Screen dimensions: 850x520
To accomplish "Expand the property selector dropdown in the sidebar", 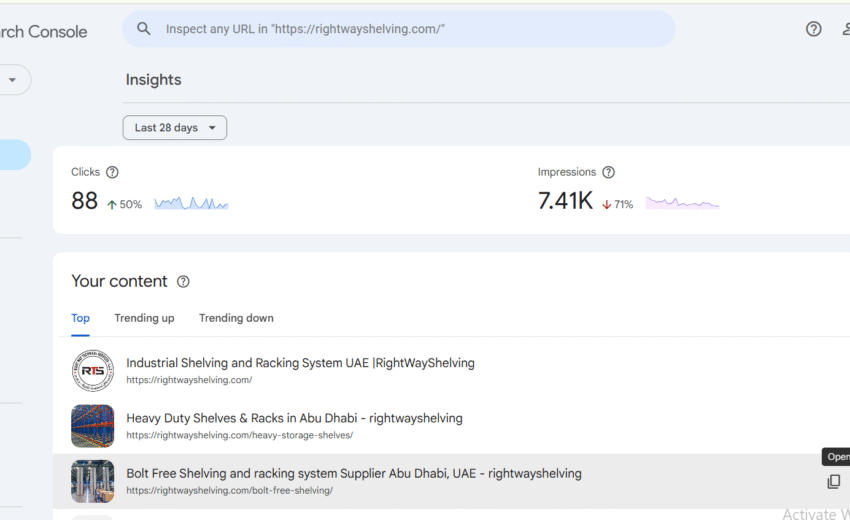I will (13, 80).
